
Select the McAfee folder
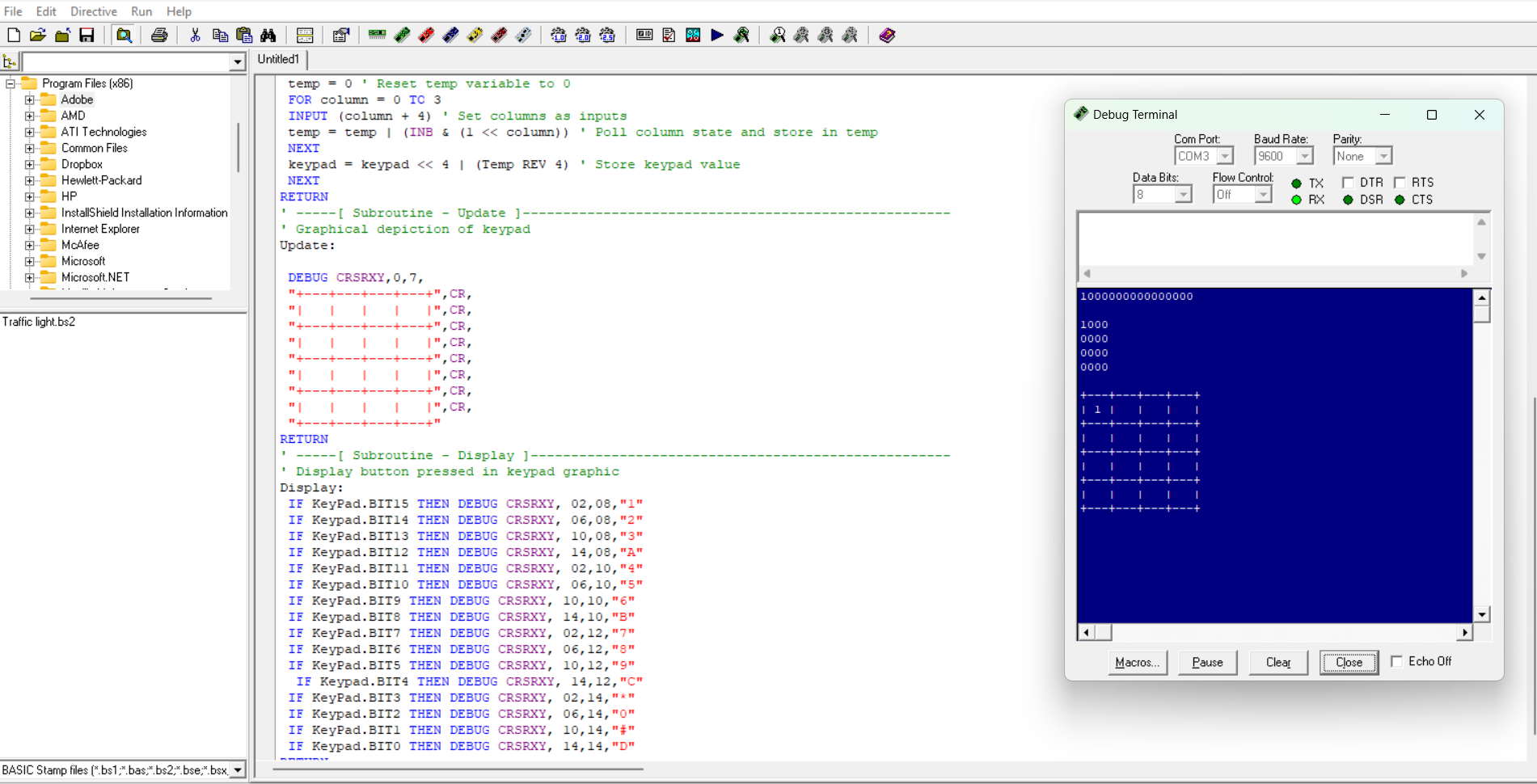[x=80, y=245]
